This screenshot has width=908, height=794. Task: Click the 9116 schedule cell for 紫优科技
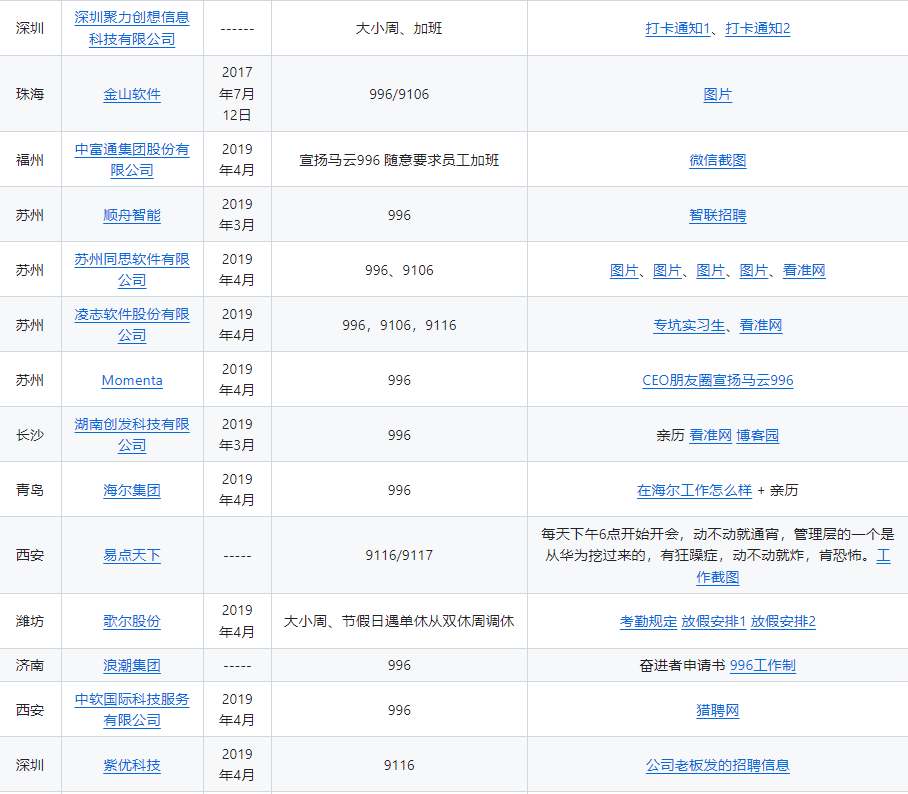coord(399,766)
